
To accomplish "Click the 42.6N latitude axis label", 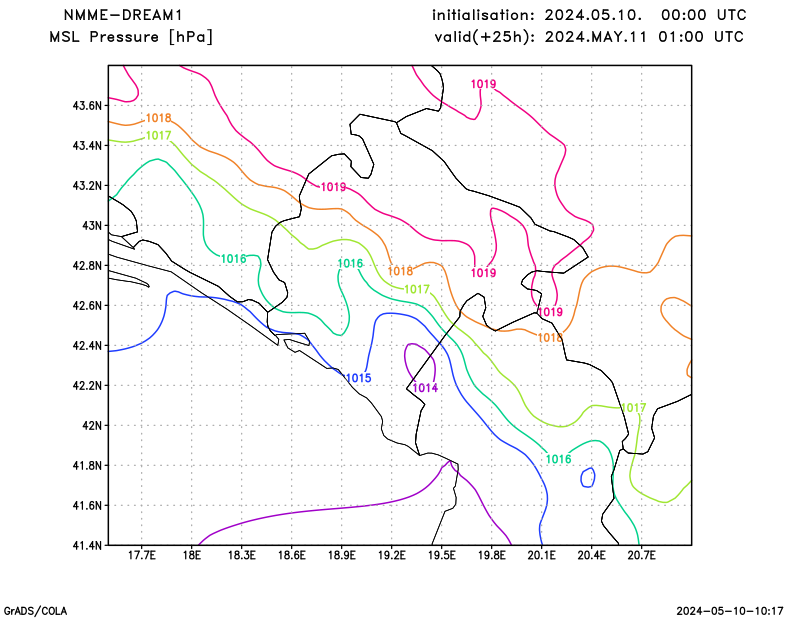I will click(87, 305).
